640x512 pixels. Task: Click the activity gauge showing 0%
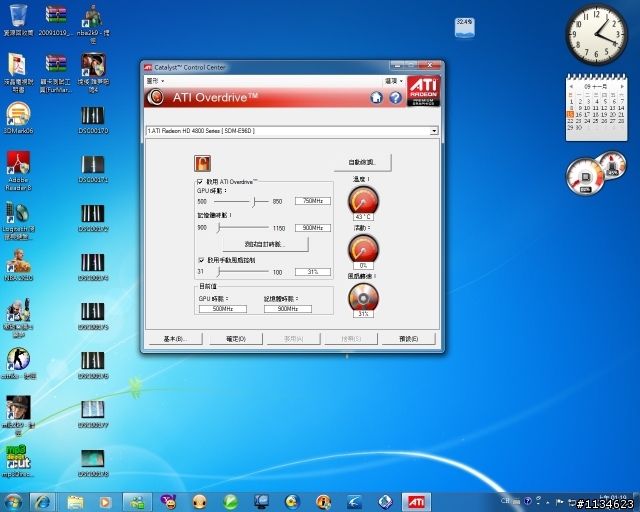363,252
